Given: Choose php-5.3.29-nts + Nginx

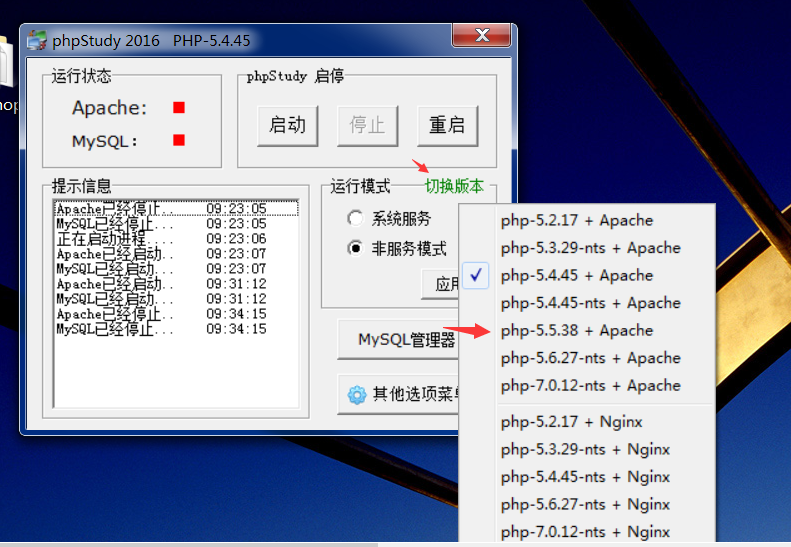Looking at the screenshot, I should 587,450.
